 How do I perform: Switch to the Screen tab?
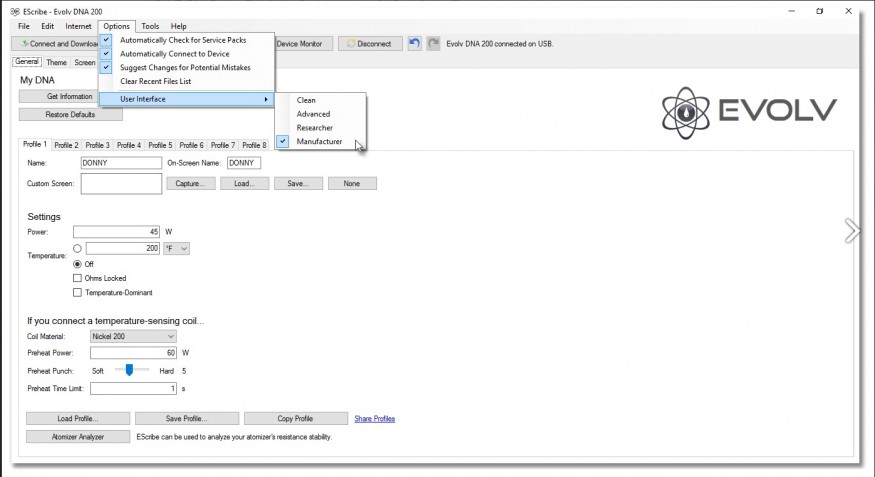coord(85,62)
